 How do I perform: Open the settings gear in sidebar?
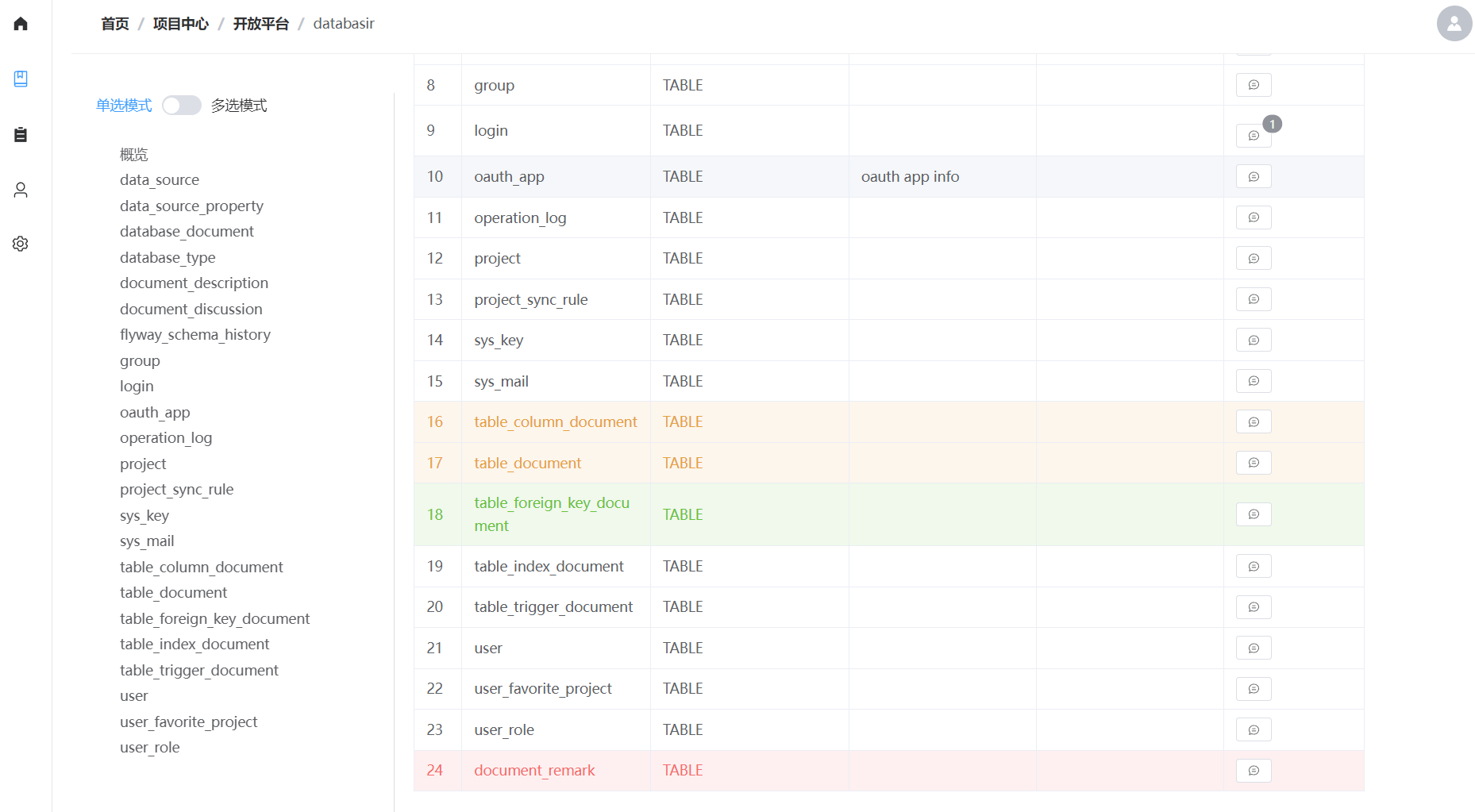tap(21, 244)
